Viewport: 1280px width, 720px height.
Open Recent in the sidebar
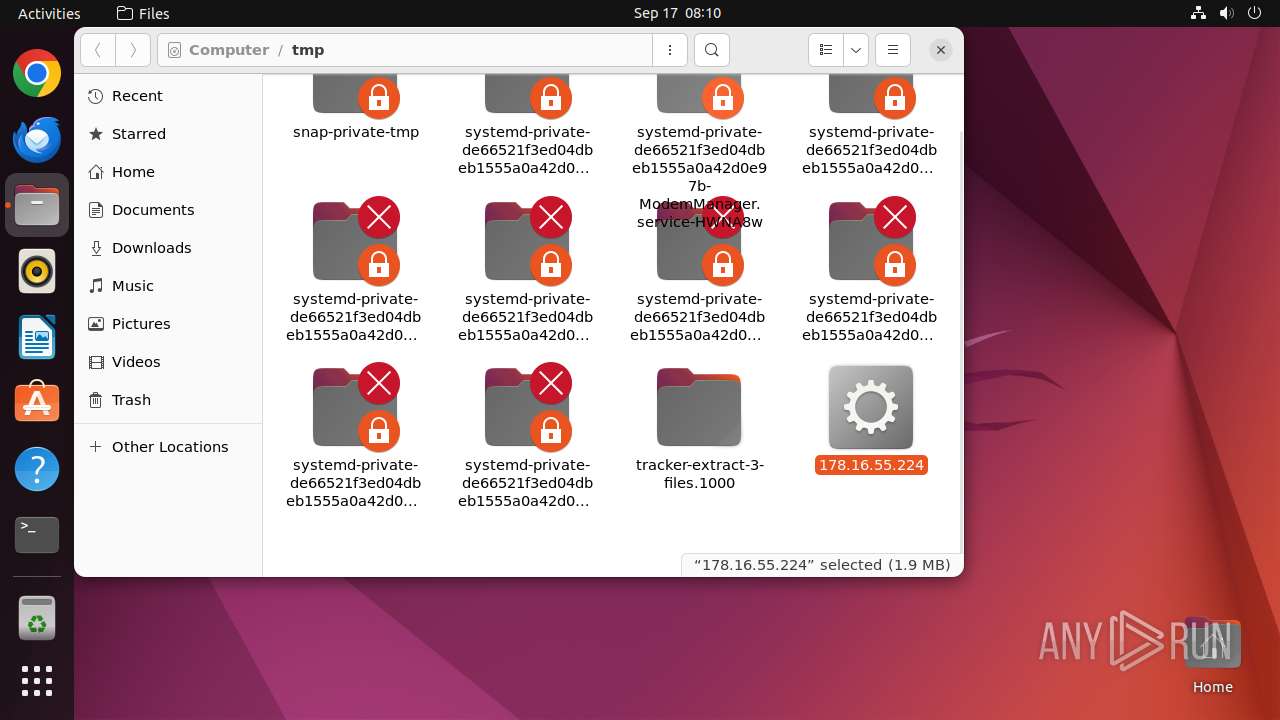168,96
